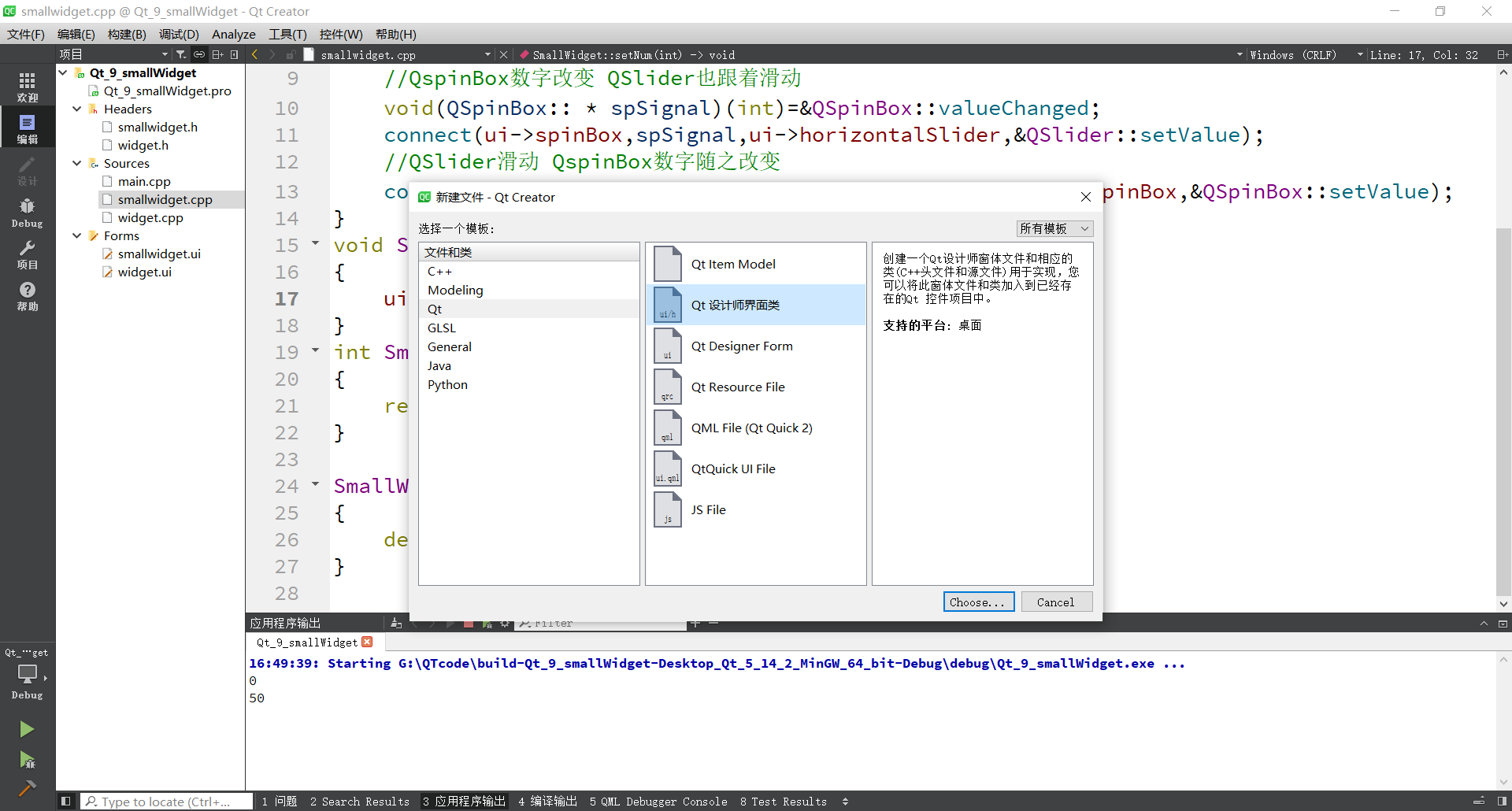This screenshot has height=811, width=1512.
Task: Open the 编辑(E) menu
Action: tap(76, 34)
